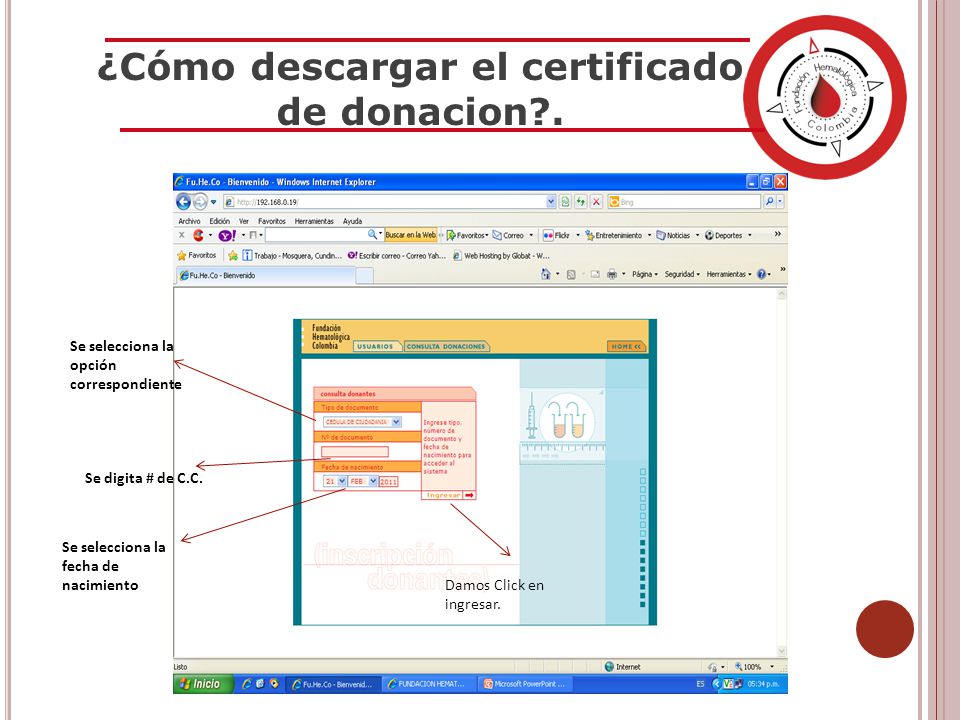960x720 pixels.
Task: Click the Bing search magnifier icon
Action: tap(770, 201)
